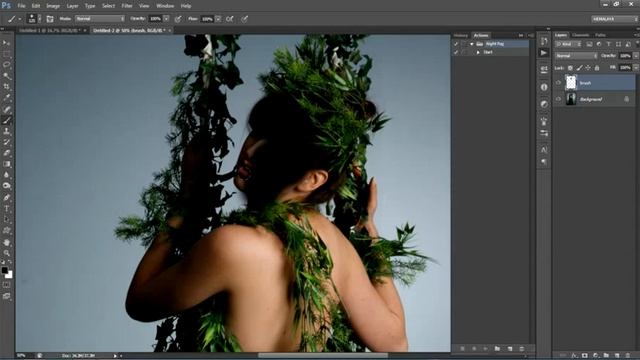Open Brush Preset picker dropdown

40,19
